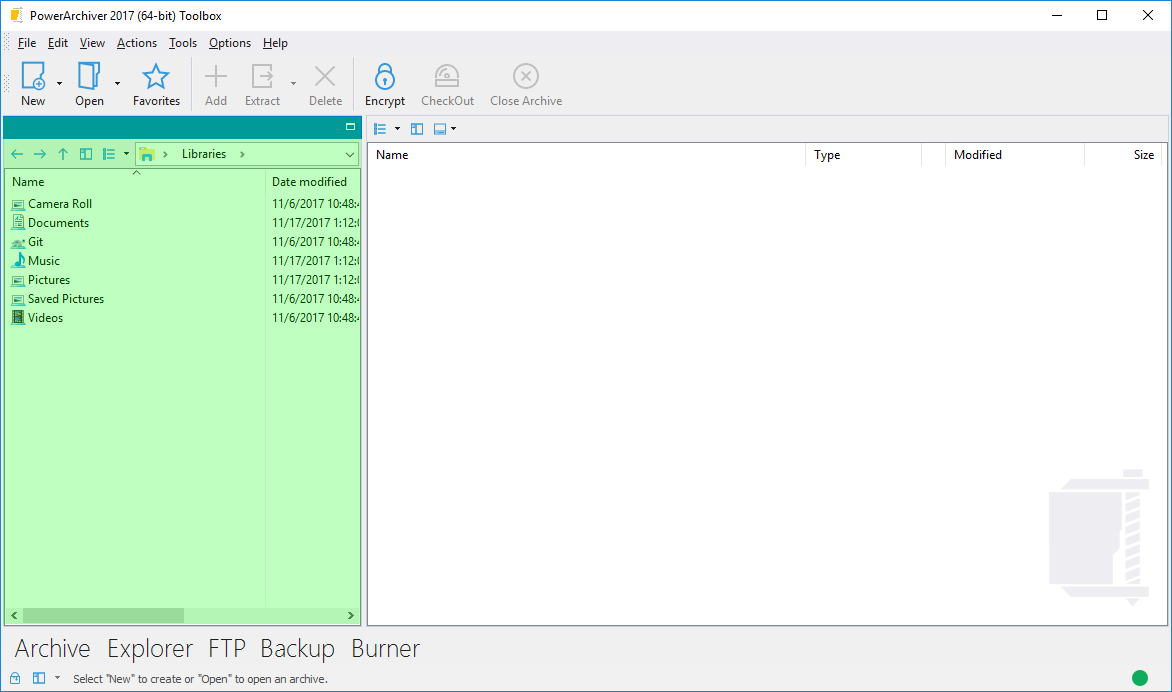Expand the preview pane dropdown arrow
Screen dimensions: 1172x692
click(454, 129)
